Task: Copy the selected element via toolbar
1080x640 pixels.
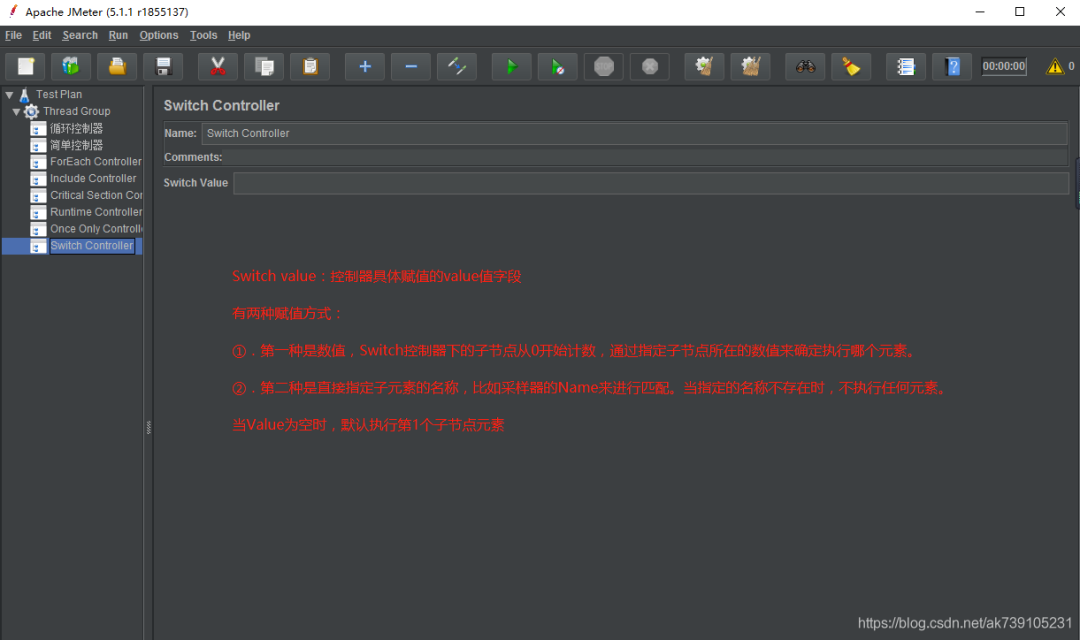Action: point(264,66)
